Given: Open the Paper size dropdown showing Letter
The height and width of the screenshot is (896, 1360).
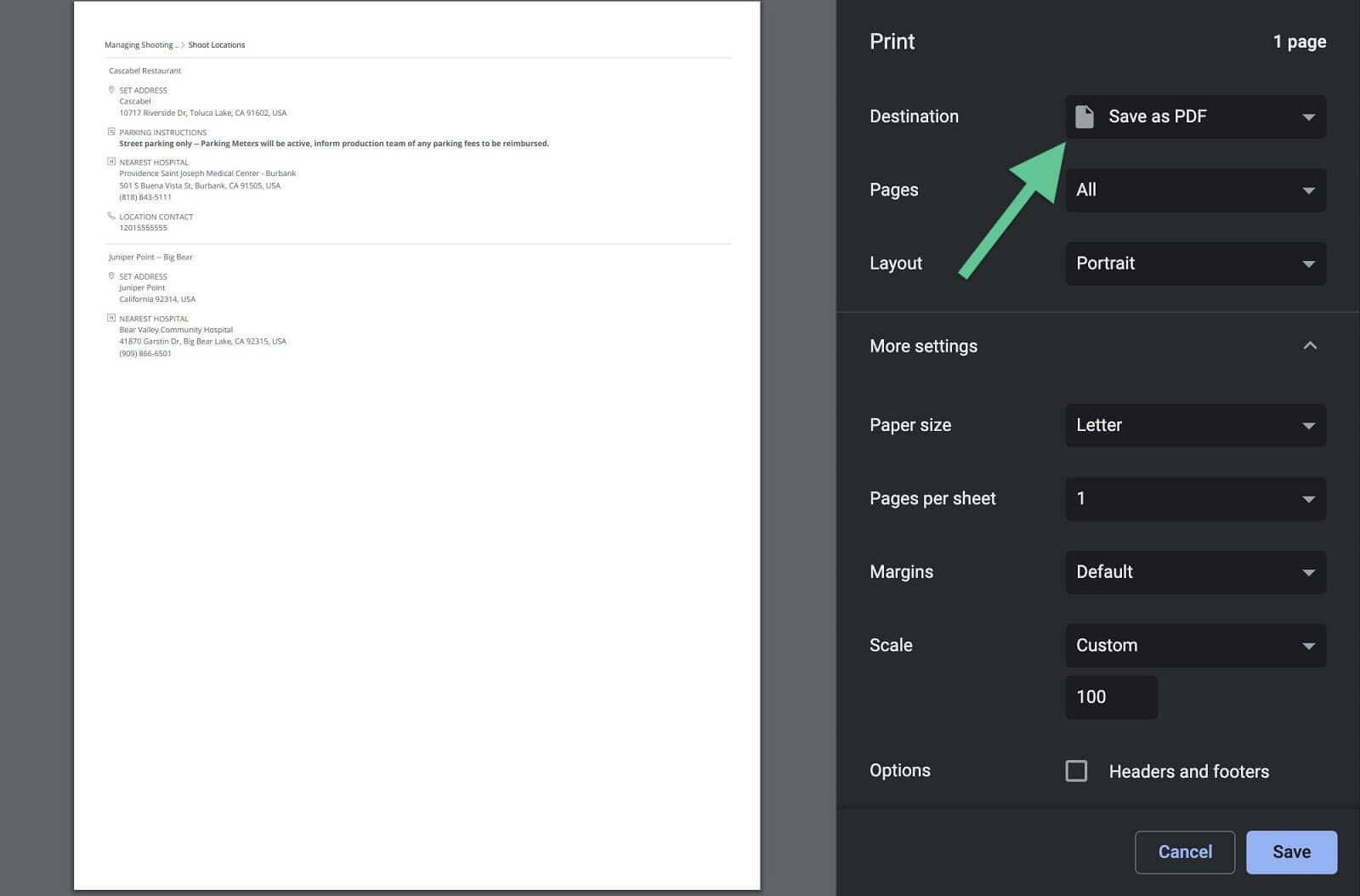Looking at the screenshot, I should pos(1195,425).
